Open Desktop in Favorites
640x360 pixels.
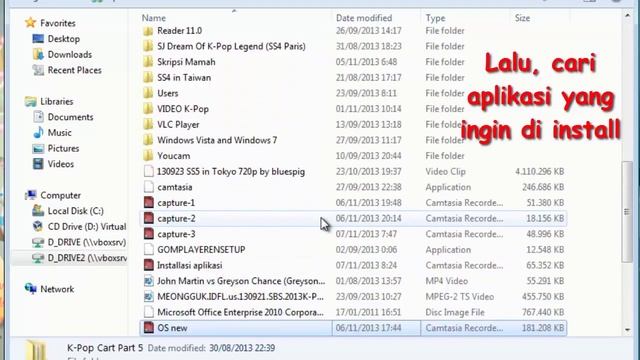coord(63,39)
